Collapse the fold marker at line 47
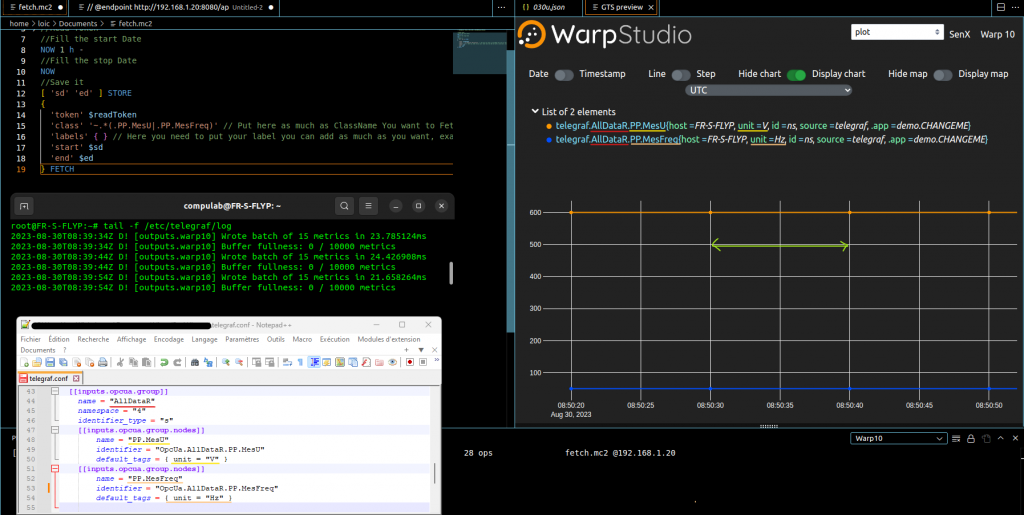 pos(55,430)
